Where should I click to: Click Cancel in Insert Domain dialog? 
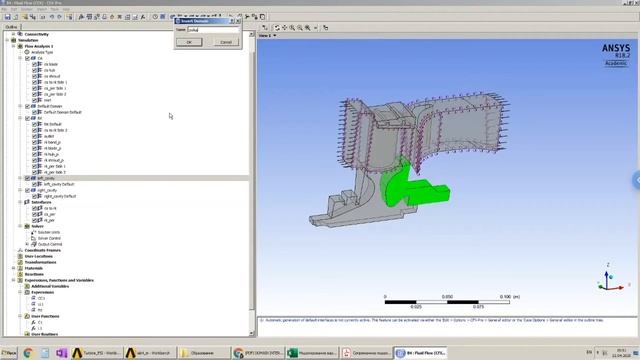pyautogui.click(x=226, y=42)
